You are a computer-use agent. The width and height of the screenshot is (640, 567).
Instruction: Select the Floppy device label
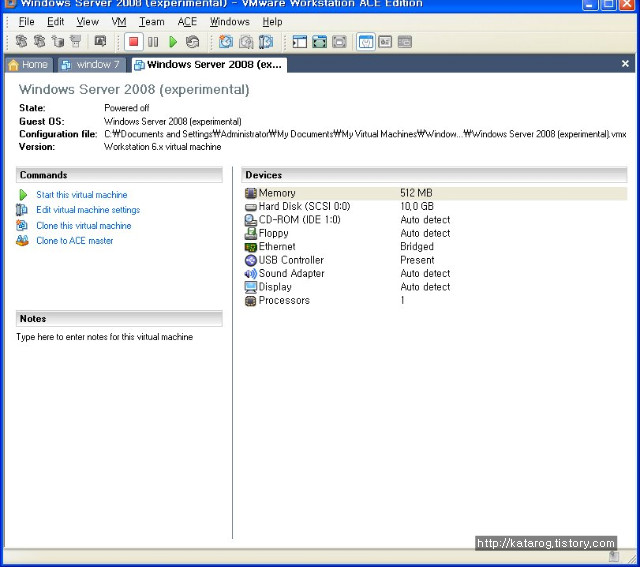coord(273,233)
